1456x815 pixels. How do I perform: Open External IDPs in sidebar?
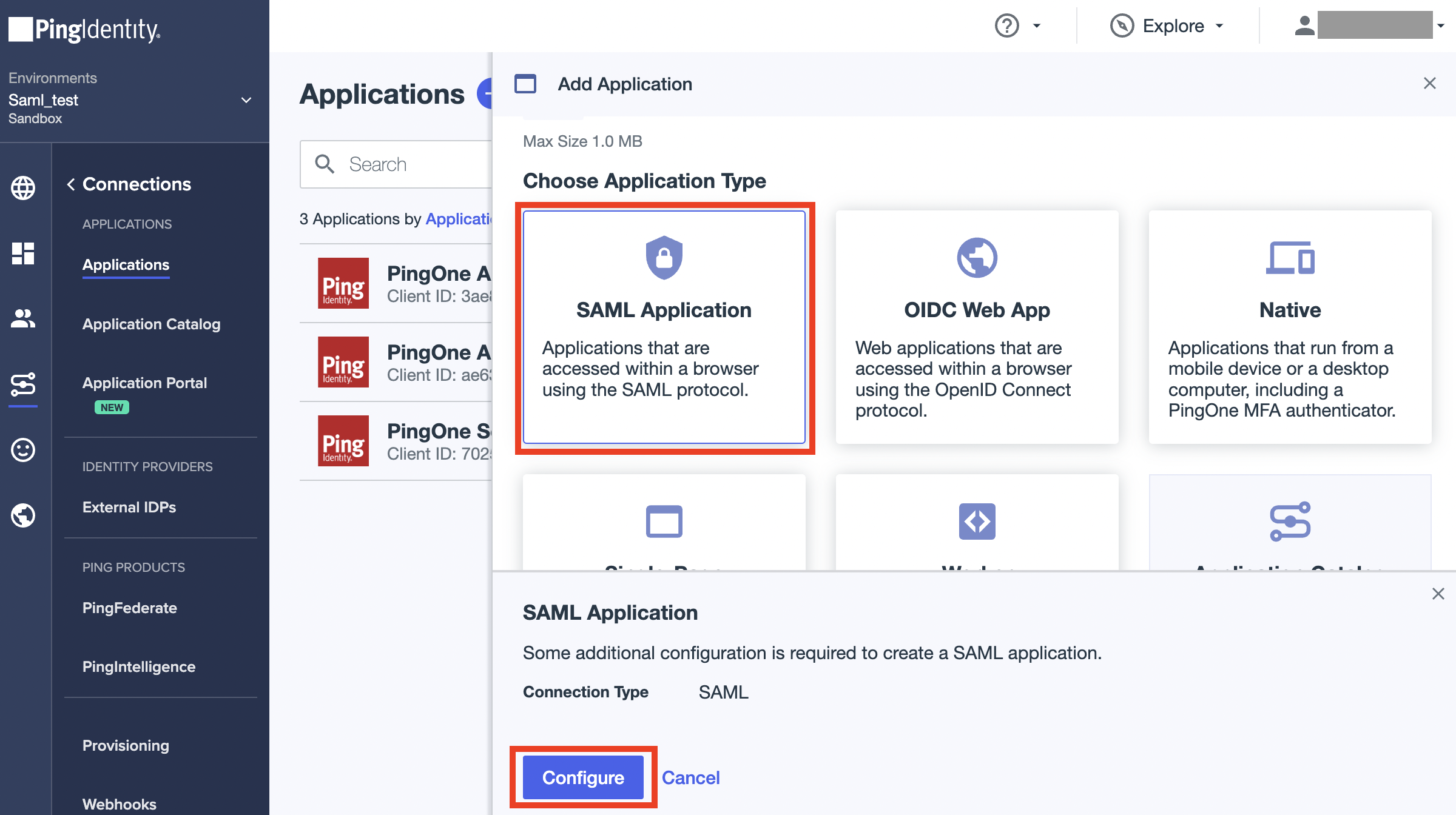(x=129, y=508)
